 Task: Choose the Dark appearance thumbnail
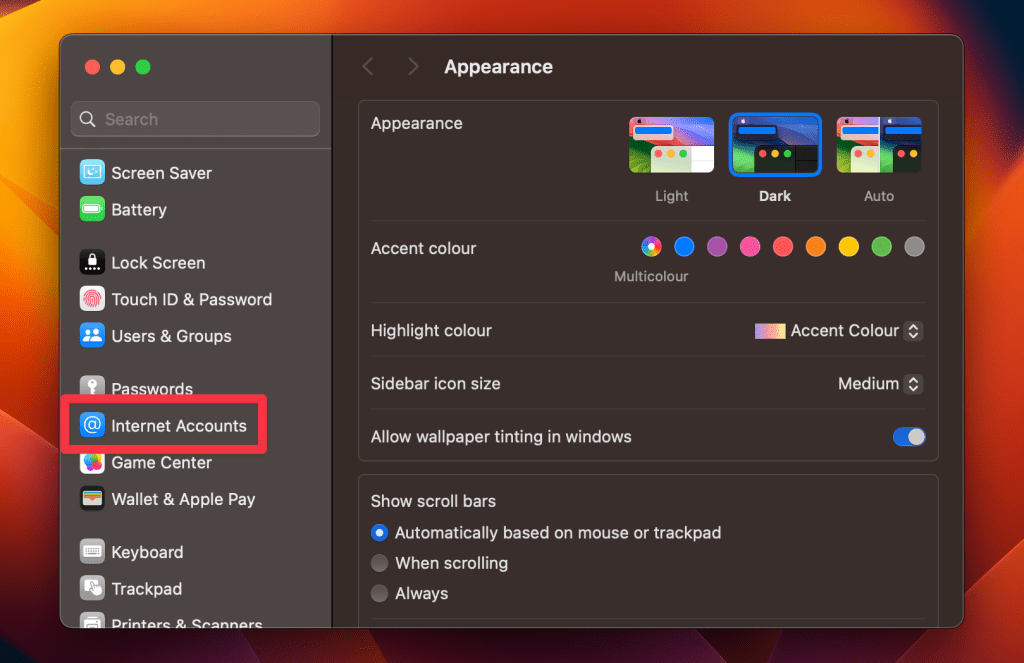click(x=775, y=145)
